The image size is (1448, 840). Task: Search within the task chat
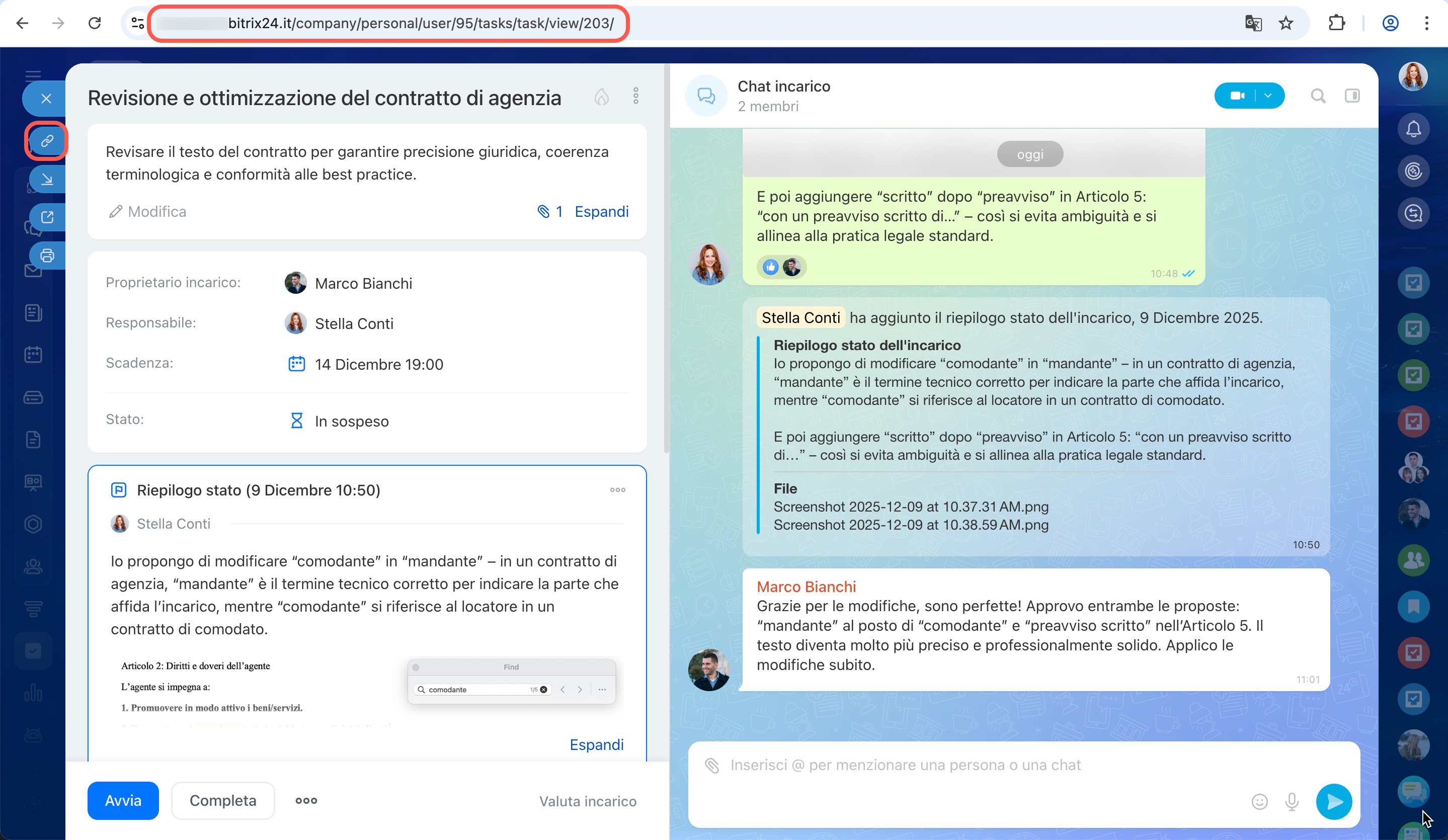point(1318,96)
